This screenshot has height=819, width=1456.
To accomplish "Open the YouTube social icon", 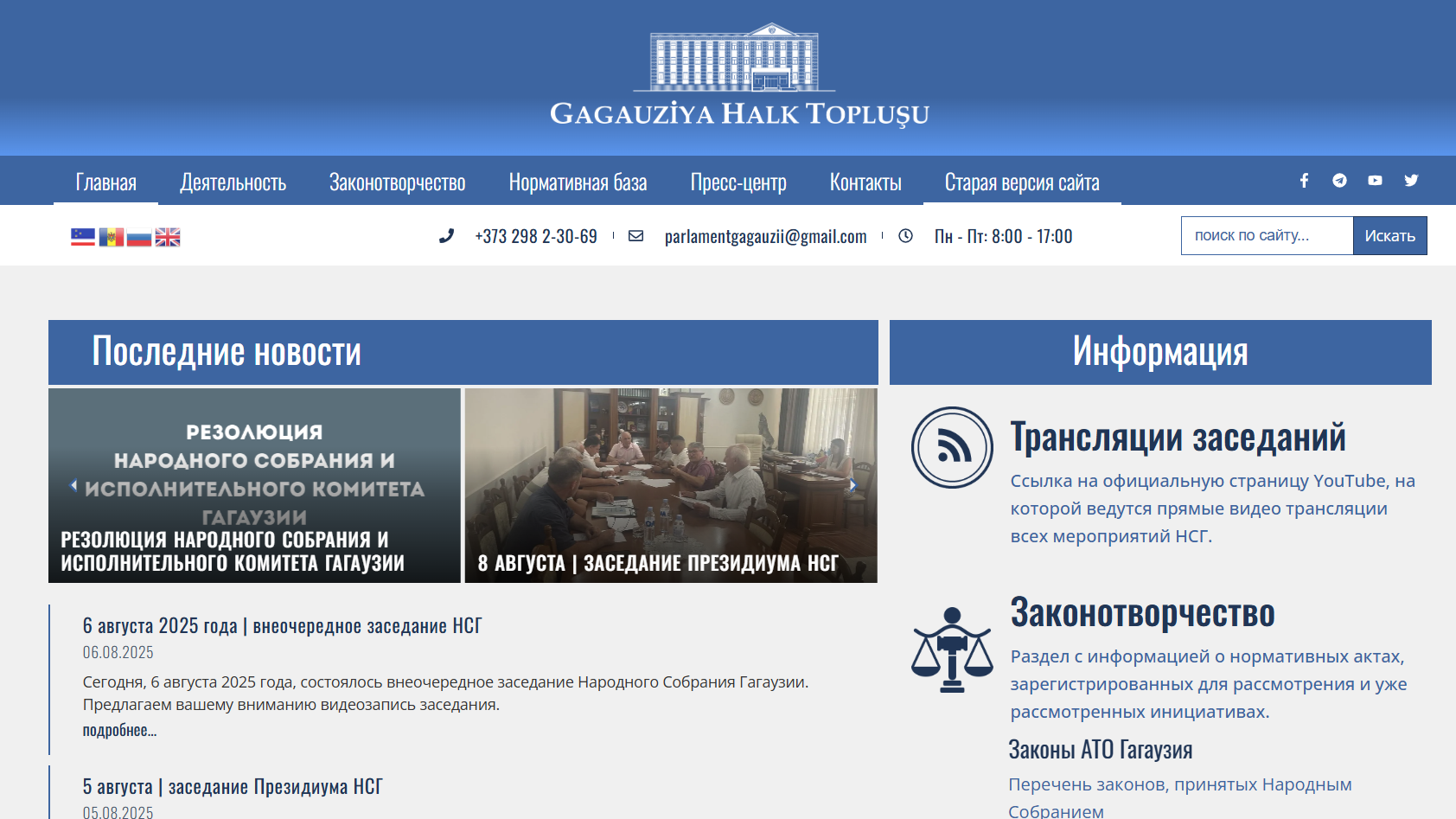I will coord(1375,180).
